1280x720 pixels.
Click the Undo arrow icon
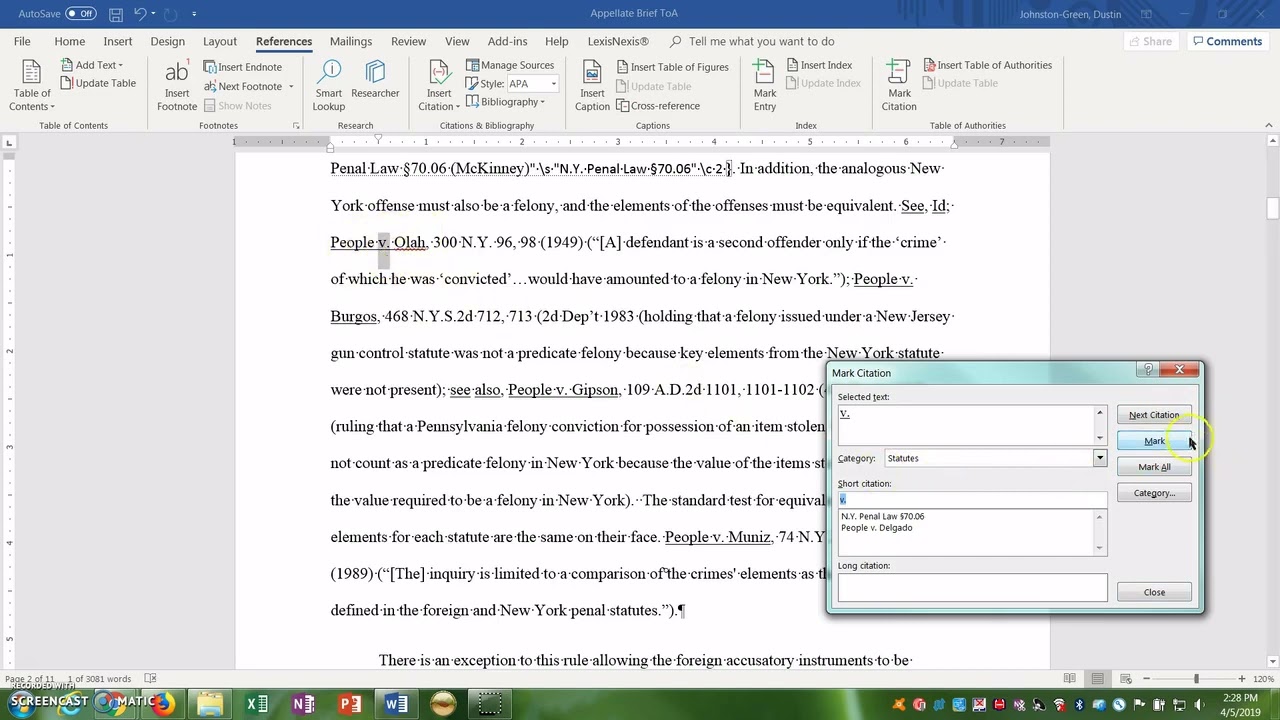coord(140,14)
